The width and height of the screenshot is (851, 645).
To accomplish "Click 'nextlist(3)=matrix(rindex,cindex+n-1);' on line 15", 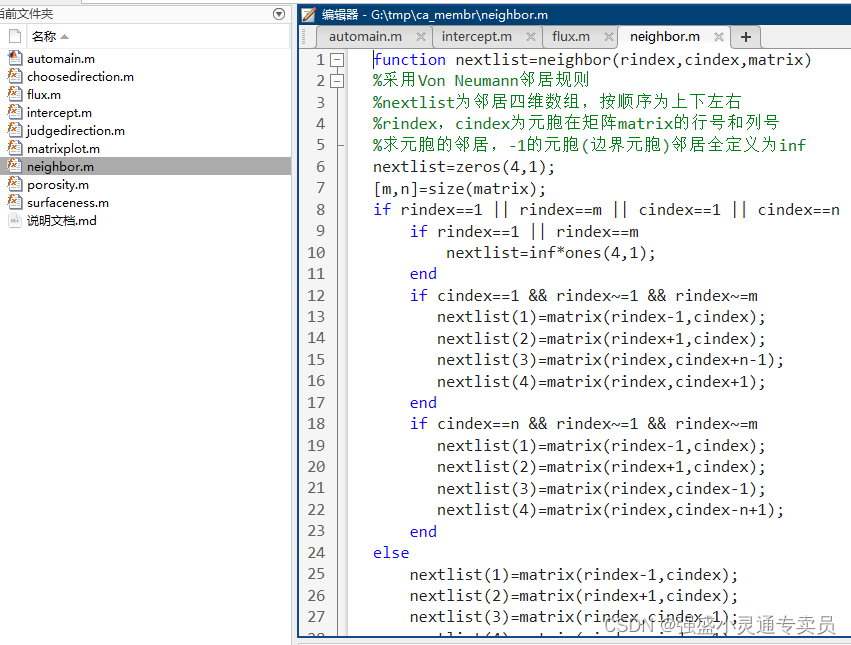I will pos(611,360).
